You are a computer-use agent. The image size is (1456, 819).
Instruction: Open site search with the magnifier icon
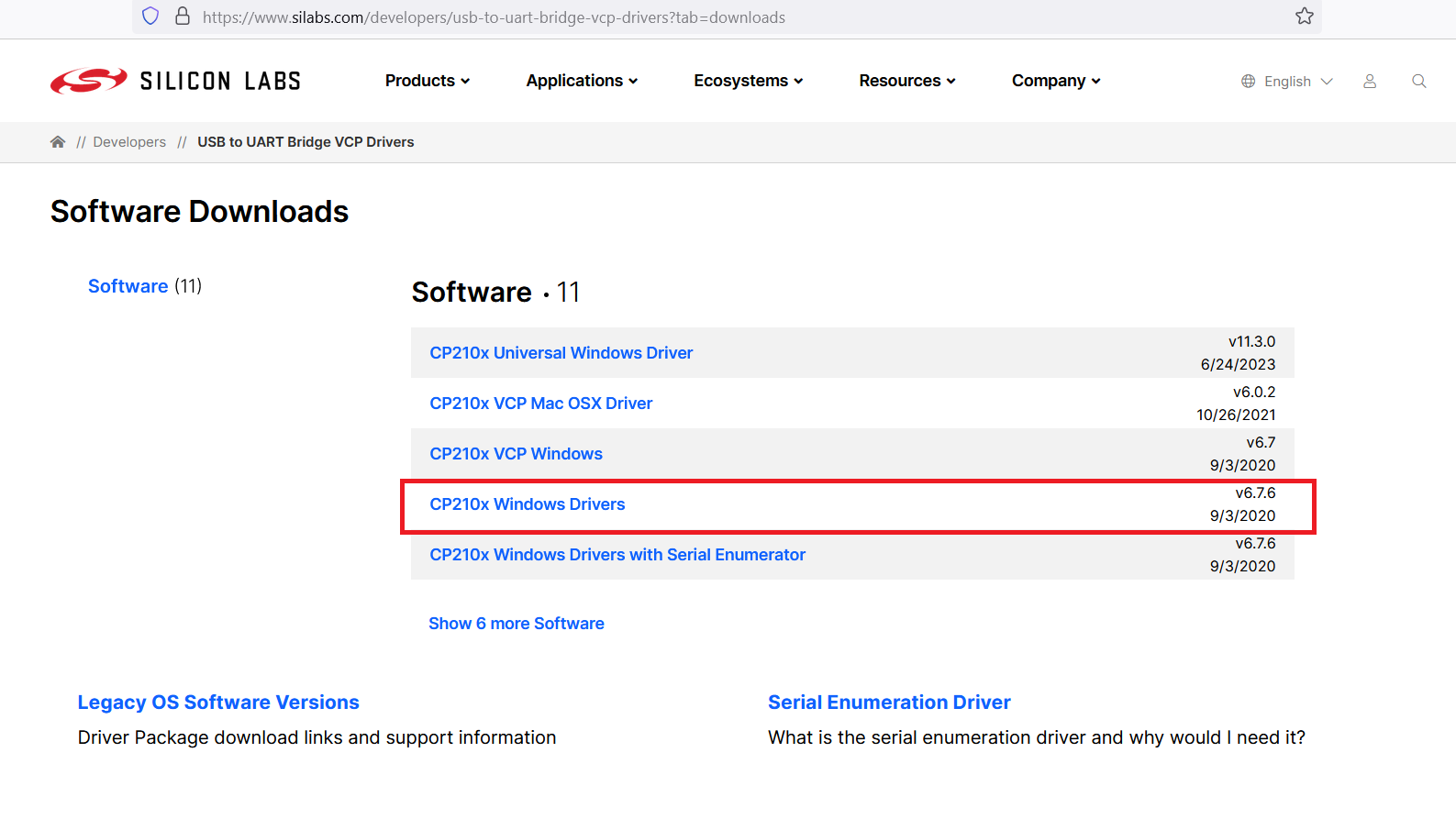1419,81
